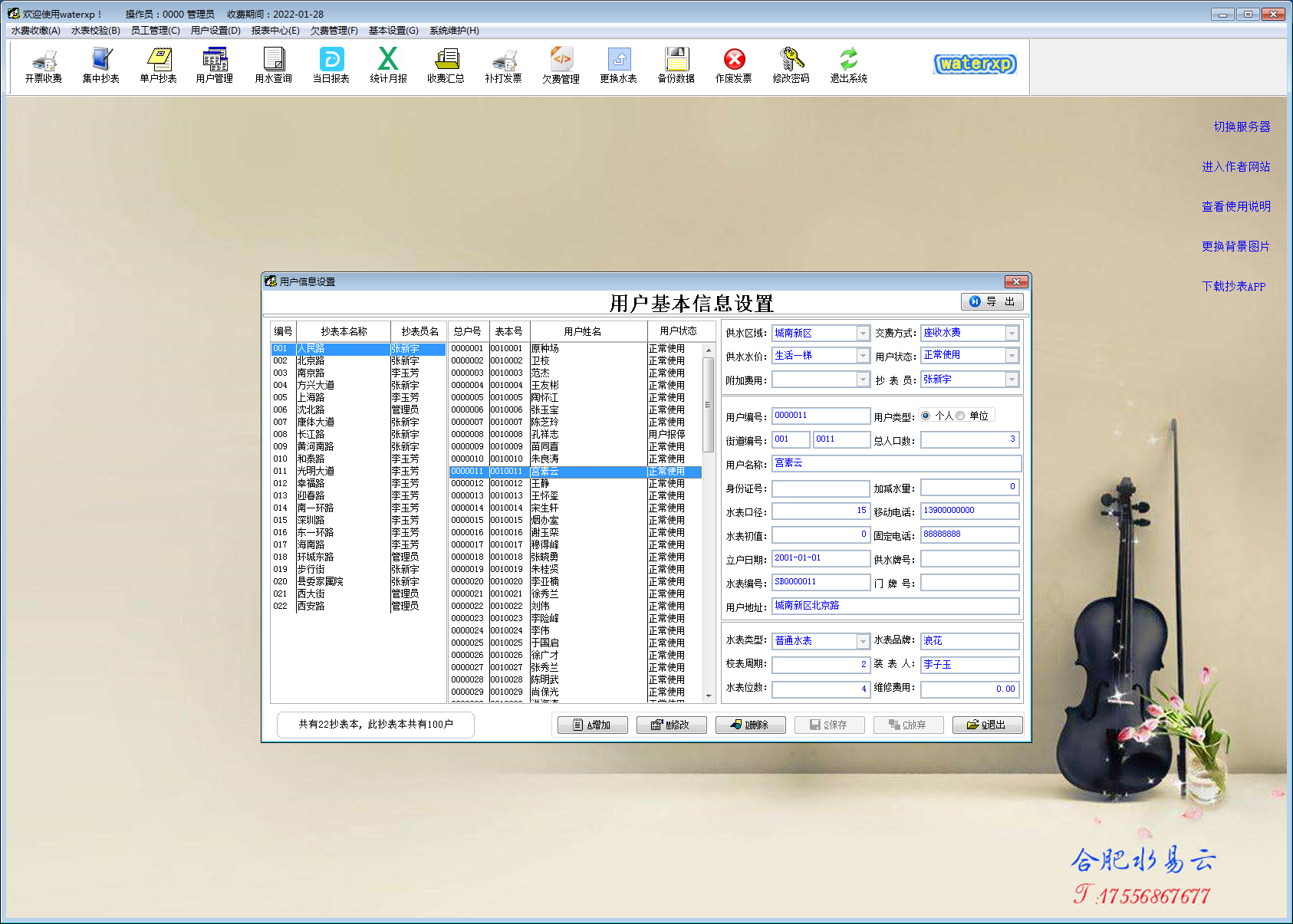Expand the 供水区域 dropdown
Viewport: 1293px width, 924px height.
tap(863, 334)
